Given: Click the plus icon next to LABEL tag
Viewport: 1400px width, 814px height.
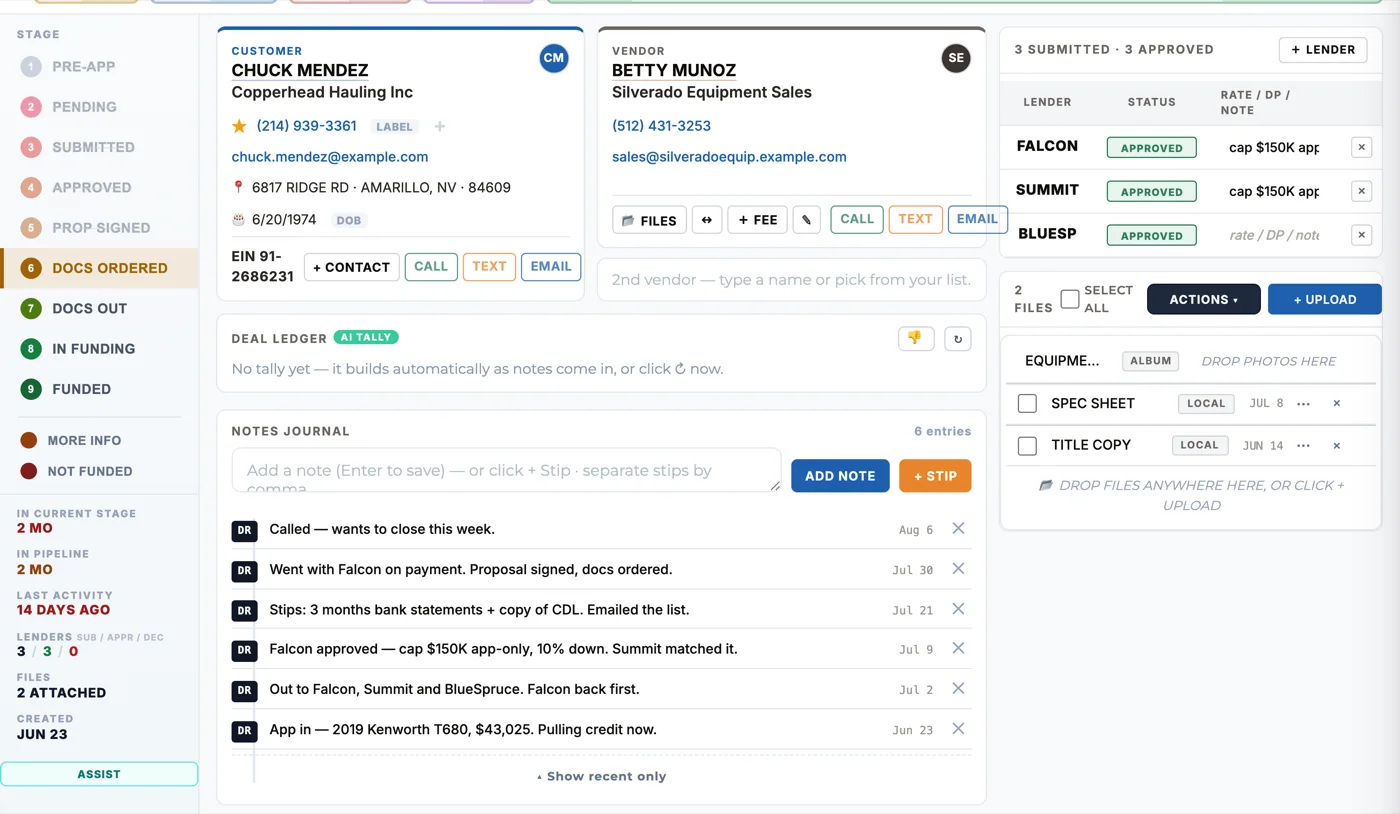Looking at the screenshot, I should 439,127.
